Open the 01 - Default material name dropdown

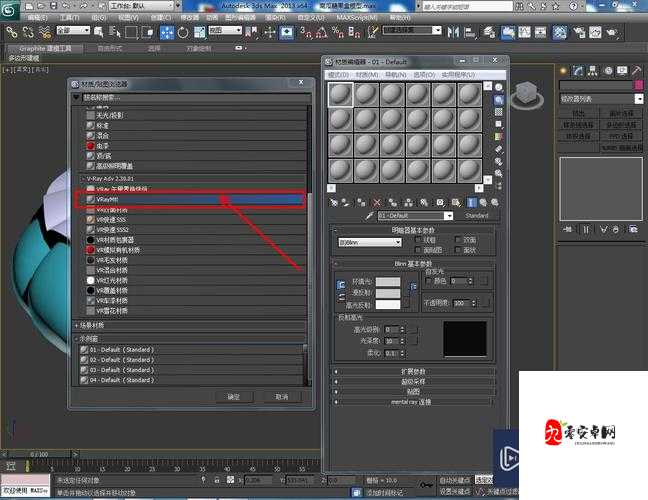[415, 216]
